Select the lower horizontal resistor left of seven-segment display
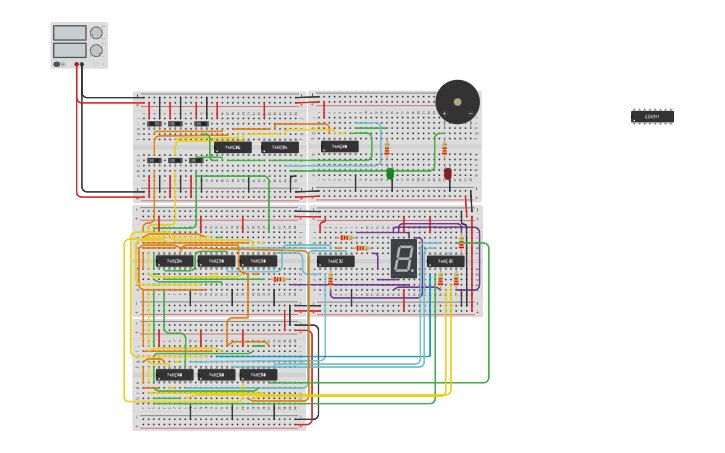The image size is (725, 453). coord(362,248)
